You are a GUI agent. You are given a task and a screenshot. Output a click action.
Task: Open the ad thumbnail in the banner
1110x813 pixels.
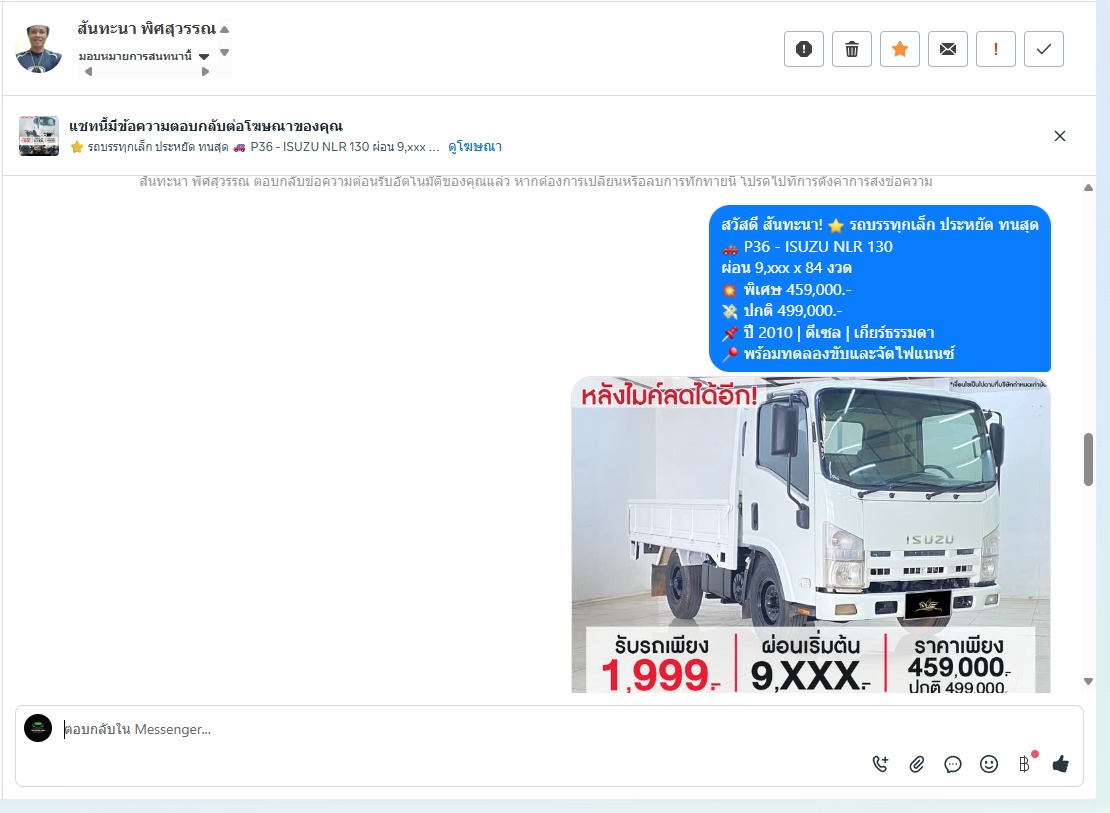pos(39,136)
